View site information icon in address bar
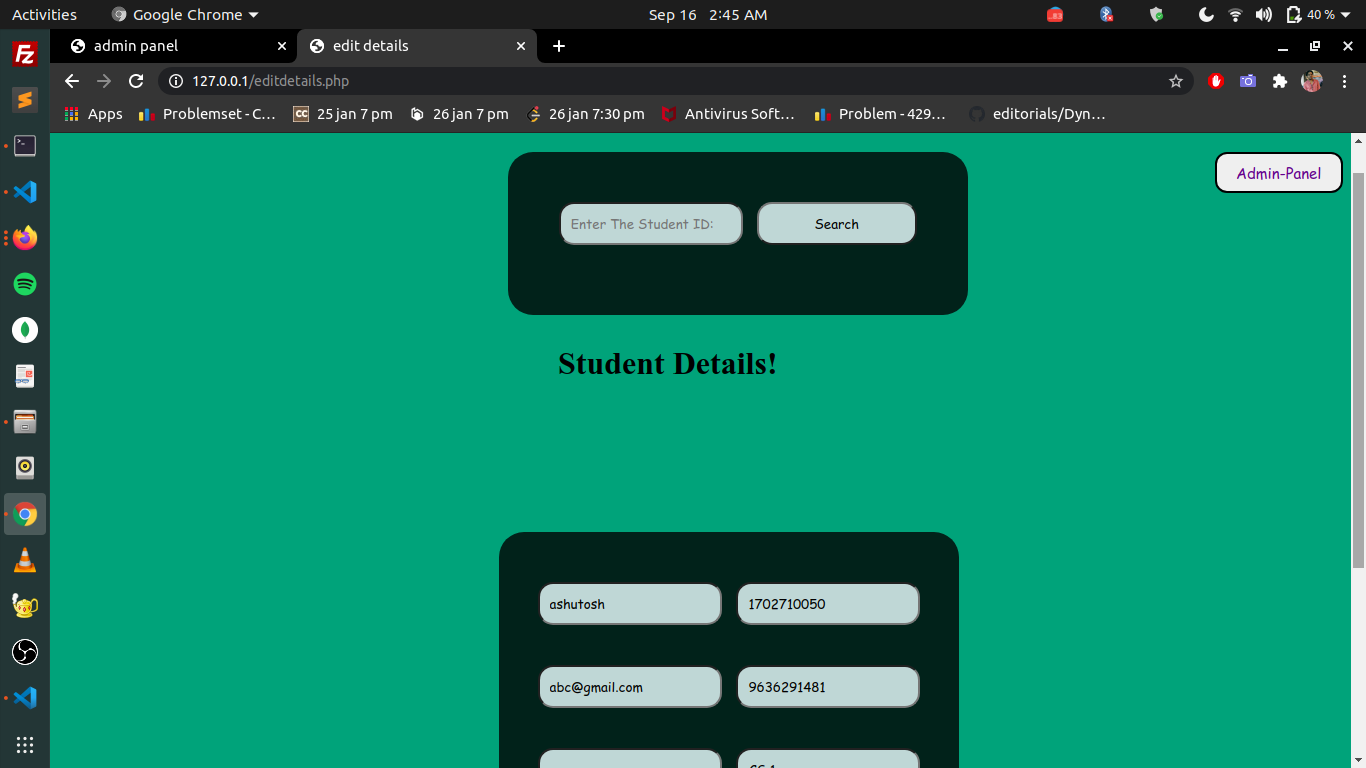The height and width of the screenshot is (768, 1366). [176, 81]
